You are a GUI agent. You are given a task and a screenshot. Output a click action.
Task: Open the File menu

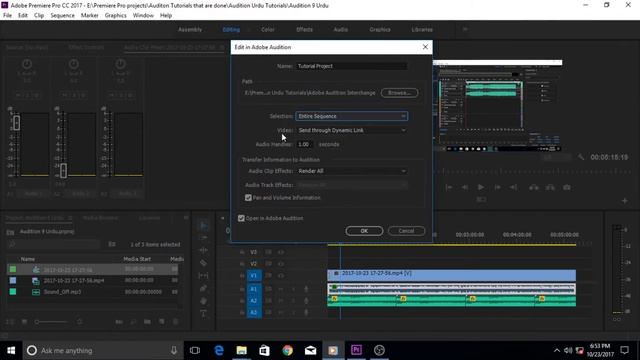[7, 15]
